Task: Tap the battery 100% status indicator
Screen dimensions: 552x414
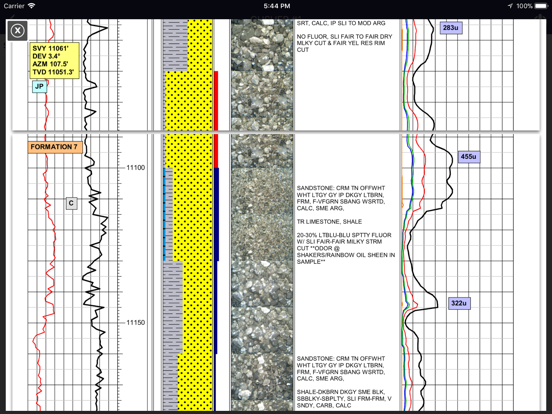Action: (x=532, y=6)
